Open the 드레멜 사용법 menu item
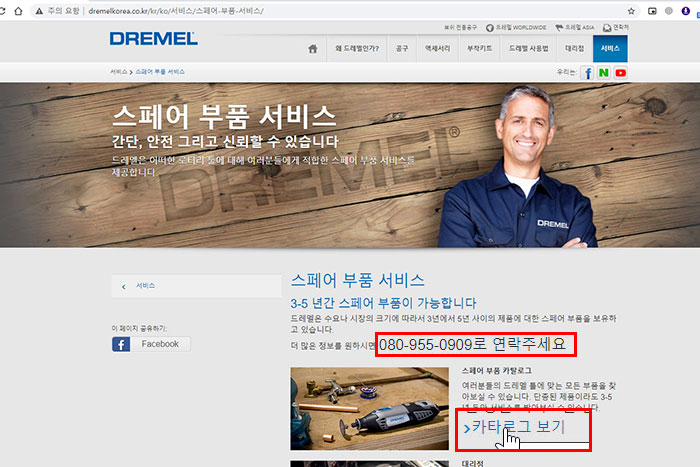This screenshot has width=700, height=467. (529, 49)
